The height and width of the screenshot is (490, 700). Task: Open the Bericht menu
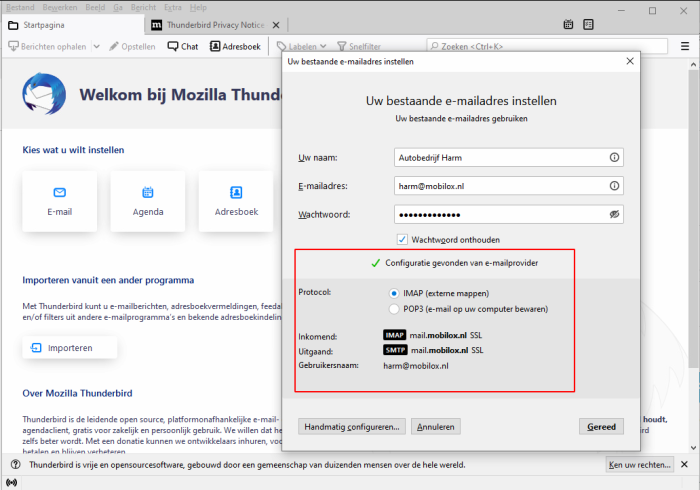coord(143,7)
